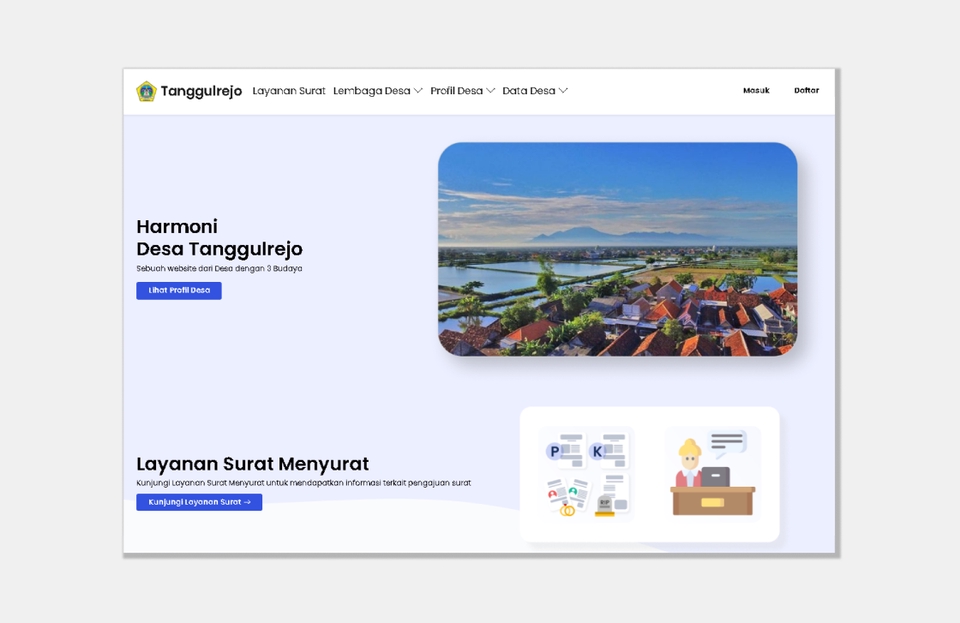Select Daftar to register
Screen dimensions: 960x623
pos(806,91)
